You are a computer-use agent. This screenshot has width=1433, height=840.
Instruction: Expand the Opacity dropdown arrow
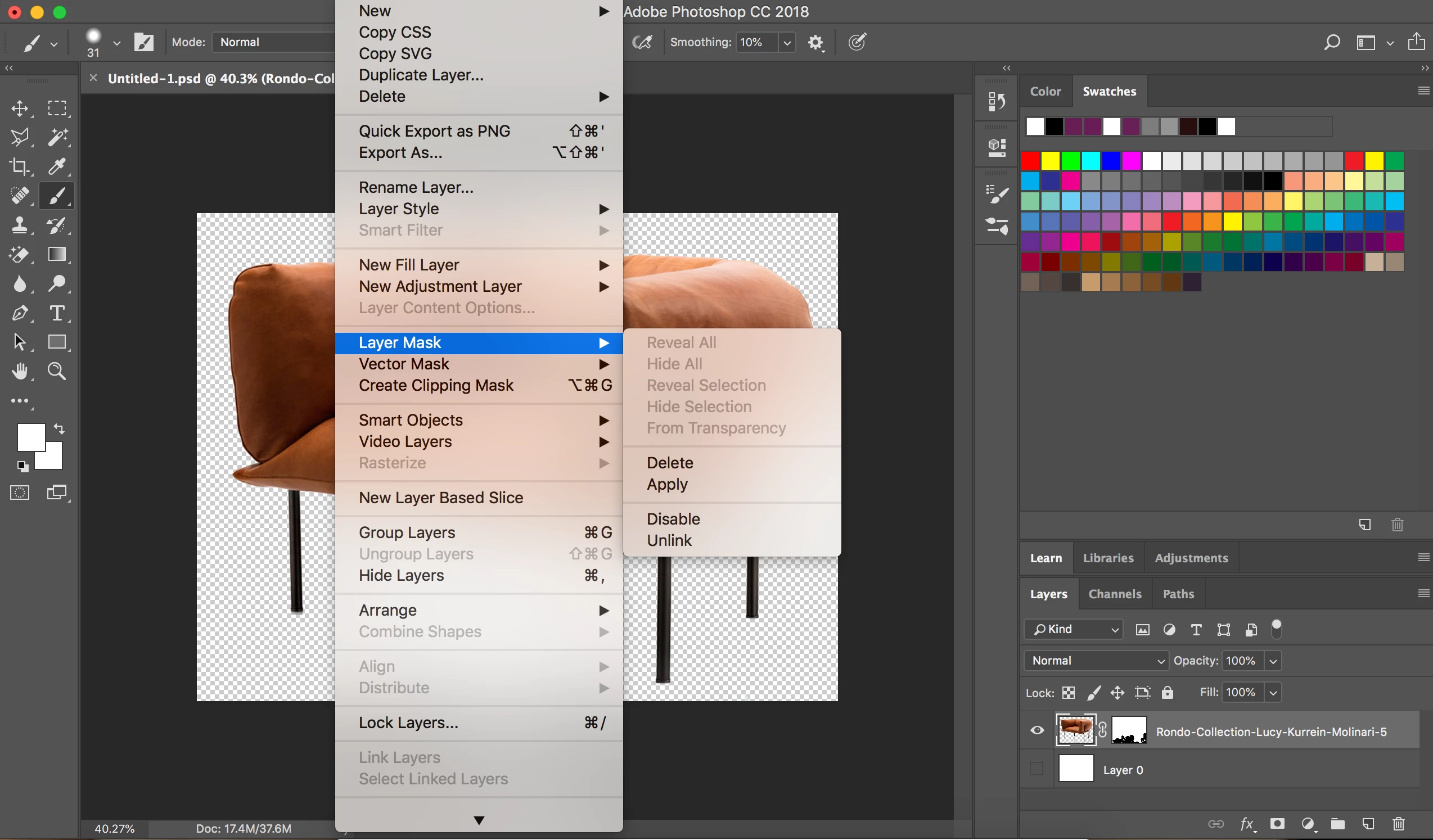pyautogui.click(x=1273, y=661)
